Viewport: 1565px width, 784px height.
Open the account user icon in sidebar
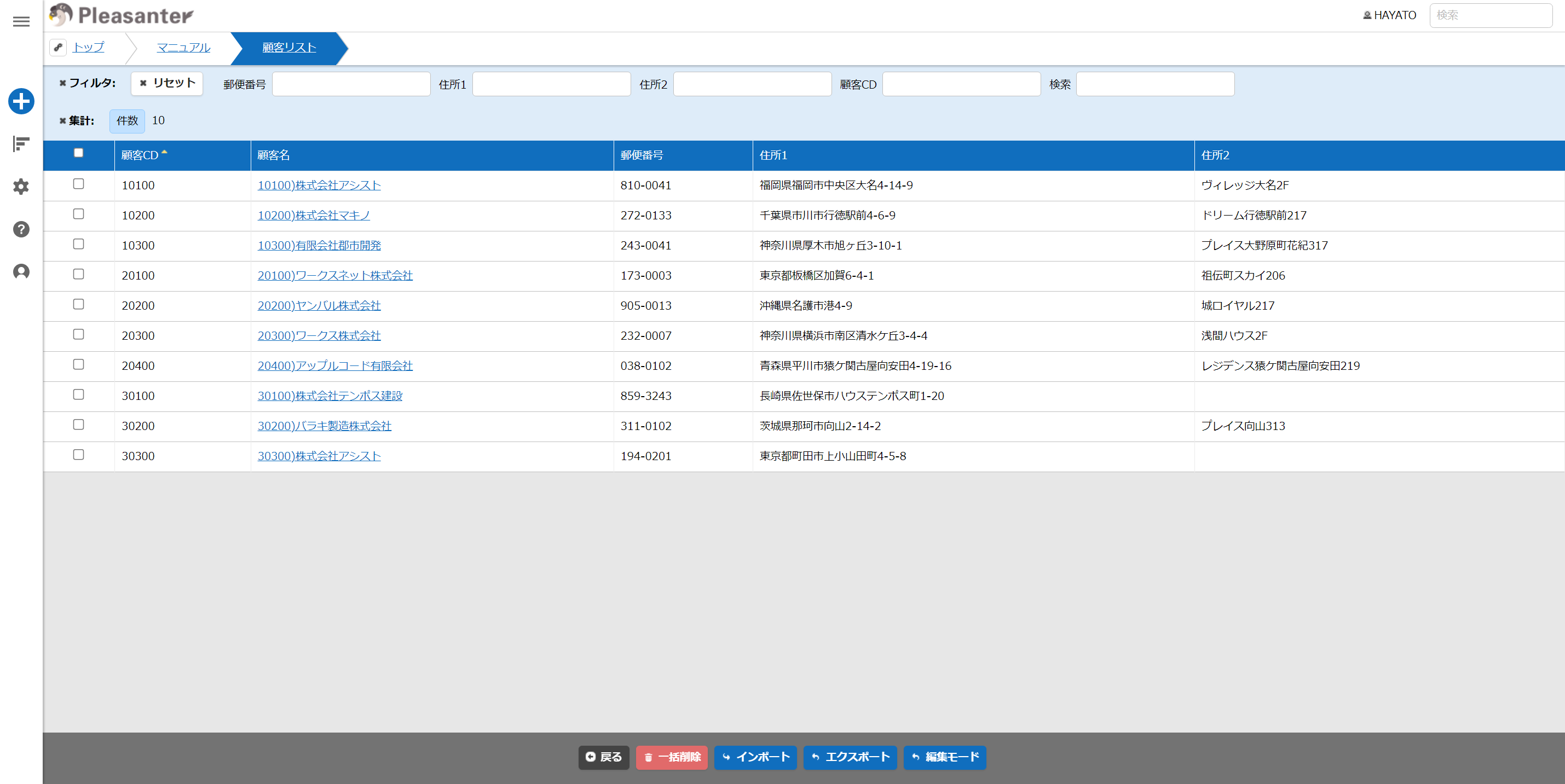tap(21, 271)
